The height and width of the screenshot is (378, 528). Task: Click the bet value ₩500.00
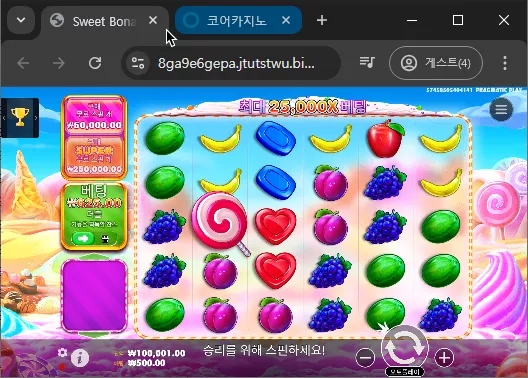point(146,363)
